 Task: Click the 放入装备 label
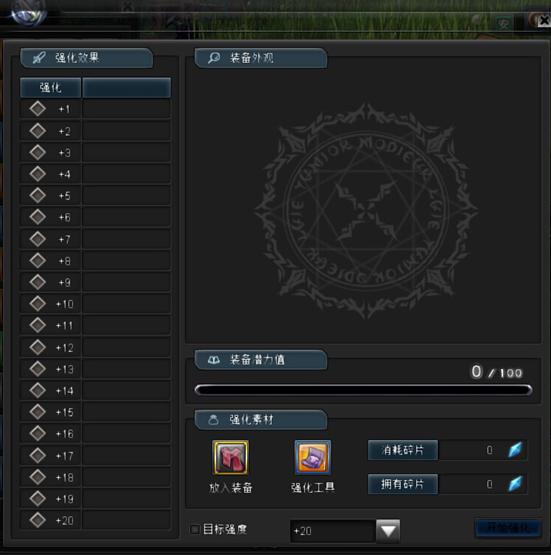(x=230, y=488)
